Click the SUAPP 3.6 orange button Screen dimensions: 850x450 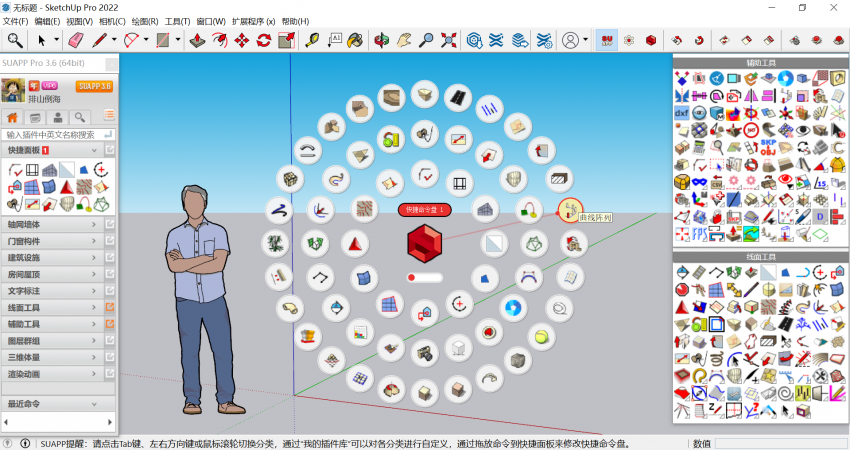pos(94,86)
